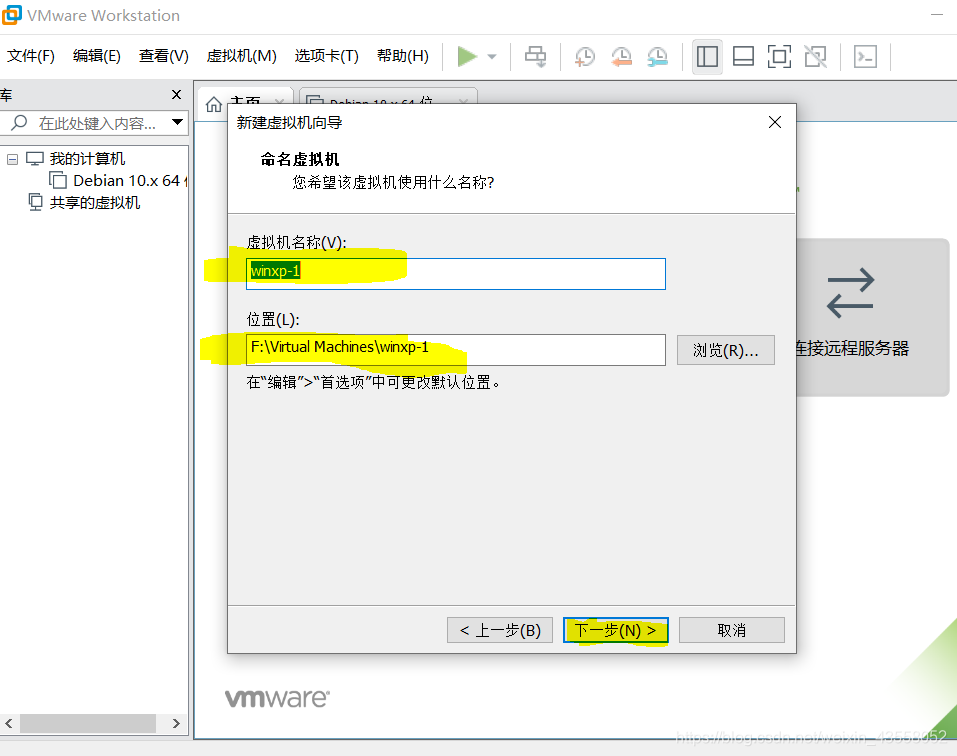Screen dimensions: 957x756
Task: Click the Revert to Snapshot icon
Action: point(621,57)
